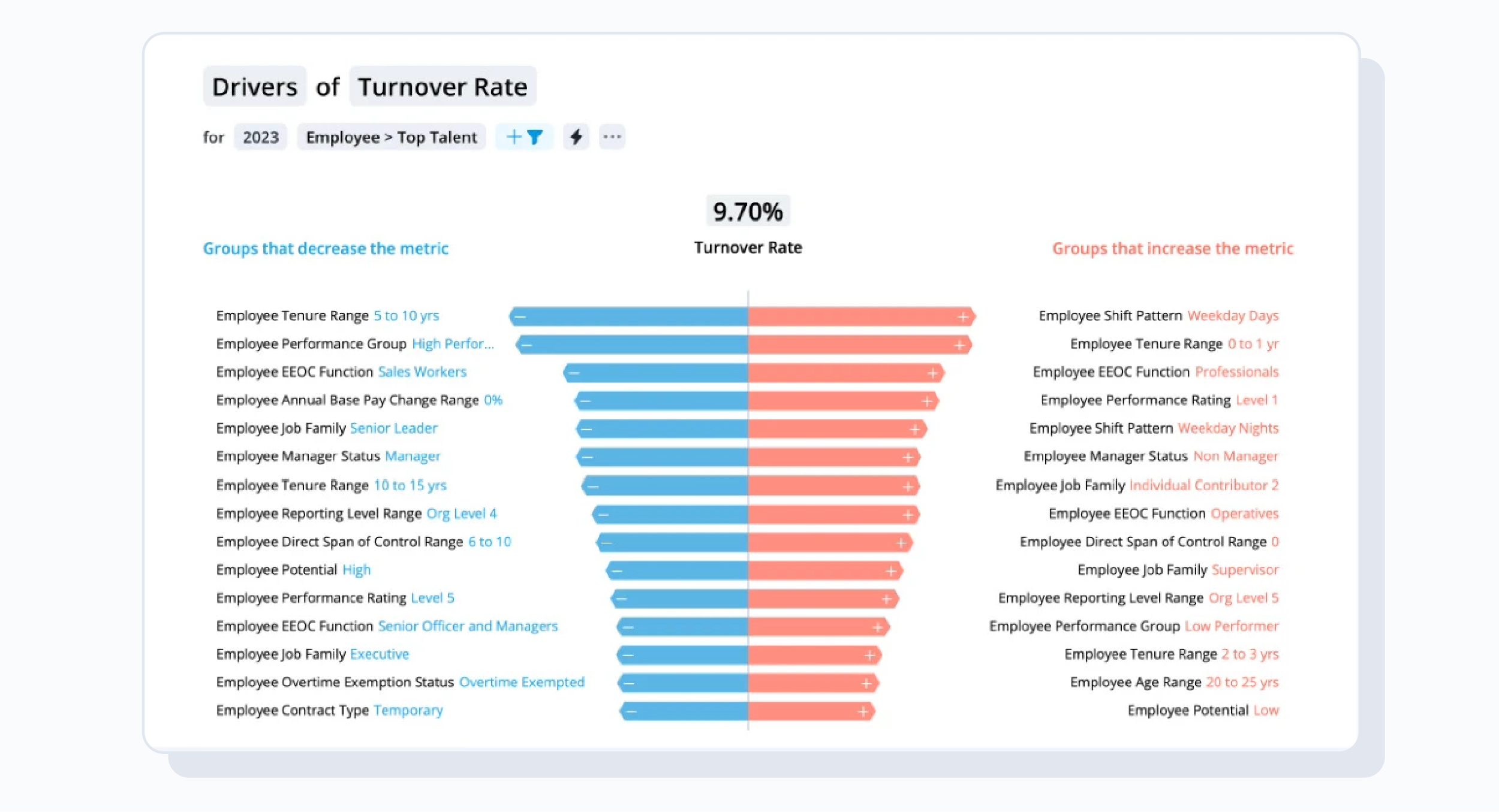Click plus icon on 20 to 25 yrs bar
The height and width of the screenshot is (812, 1499).
click(866, 683)
